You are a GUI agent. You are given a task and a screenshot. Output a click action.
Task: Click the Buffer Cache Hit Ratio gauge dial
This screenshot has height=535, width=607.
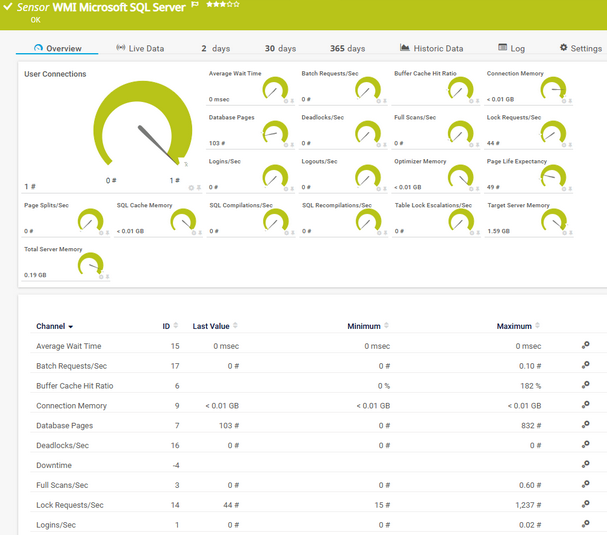coord(460,89)
